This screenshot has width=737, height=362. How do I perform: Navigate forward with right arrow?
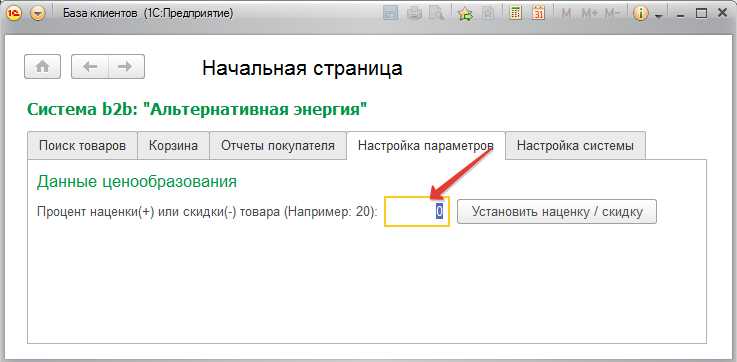coord(126,67)
